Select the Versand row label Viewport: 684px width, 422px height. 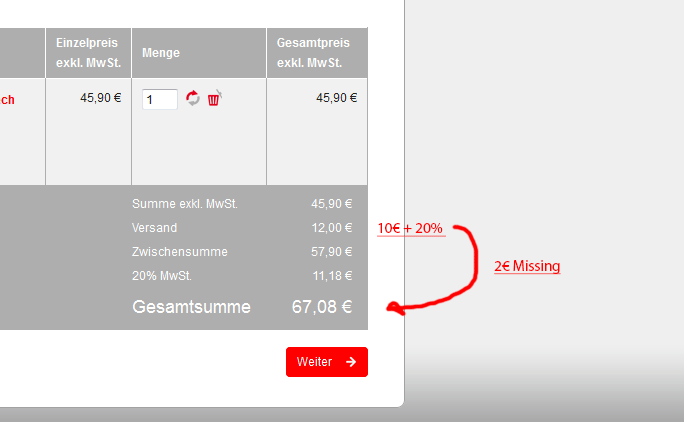pyautogui.click(x=154, y=228)
